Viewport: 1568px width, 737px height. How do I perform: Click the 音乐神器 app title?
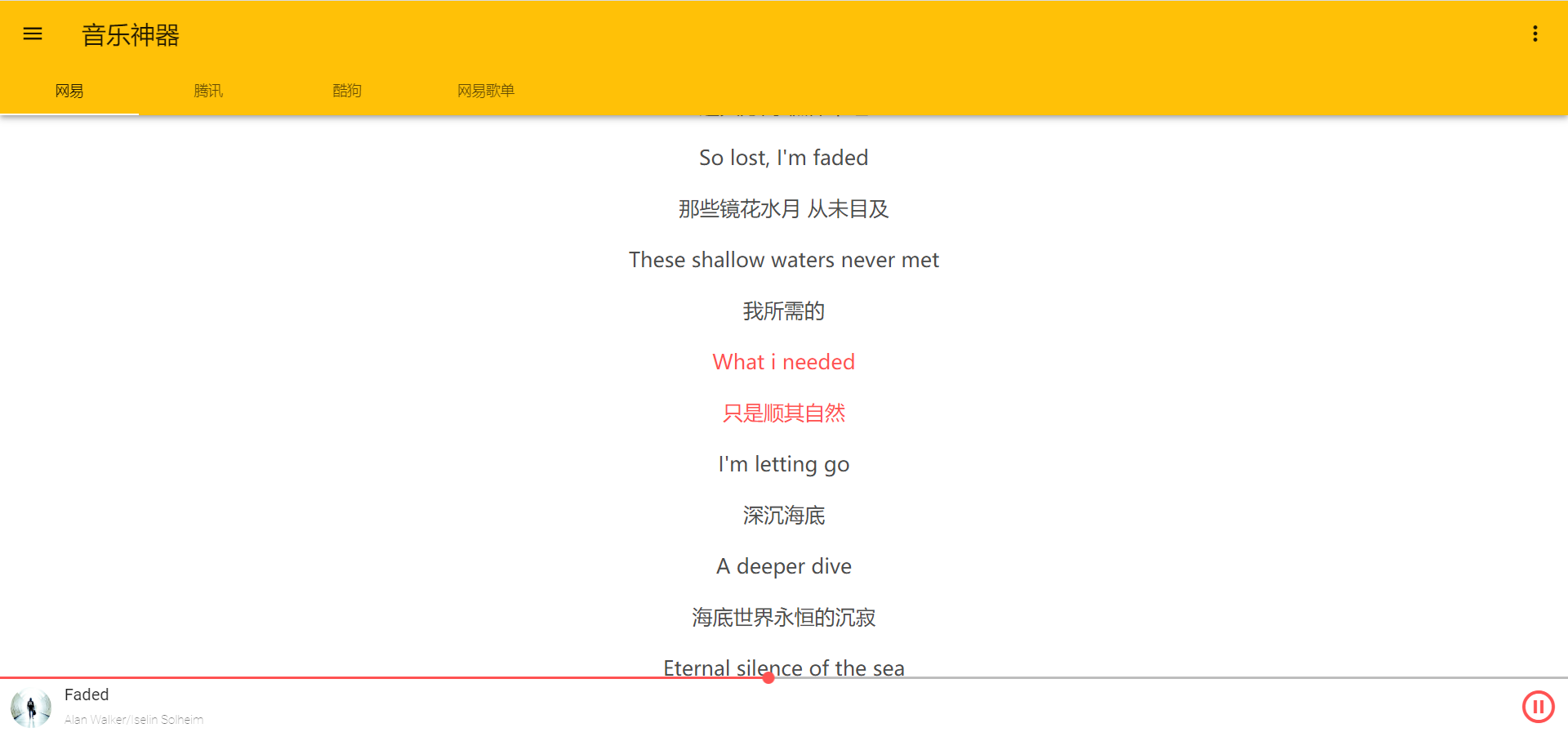coord(131,35)
